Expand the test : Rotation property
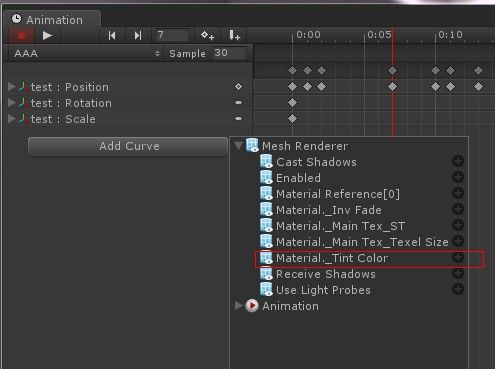Viewport: 495px width, 369px height. coord(12,103)
